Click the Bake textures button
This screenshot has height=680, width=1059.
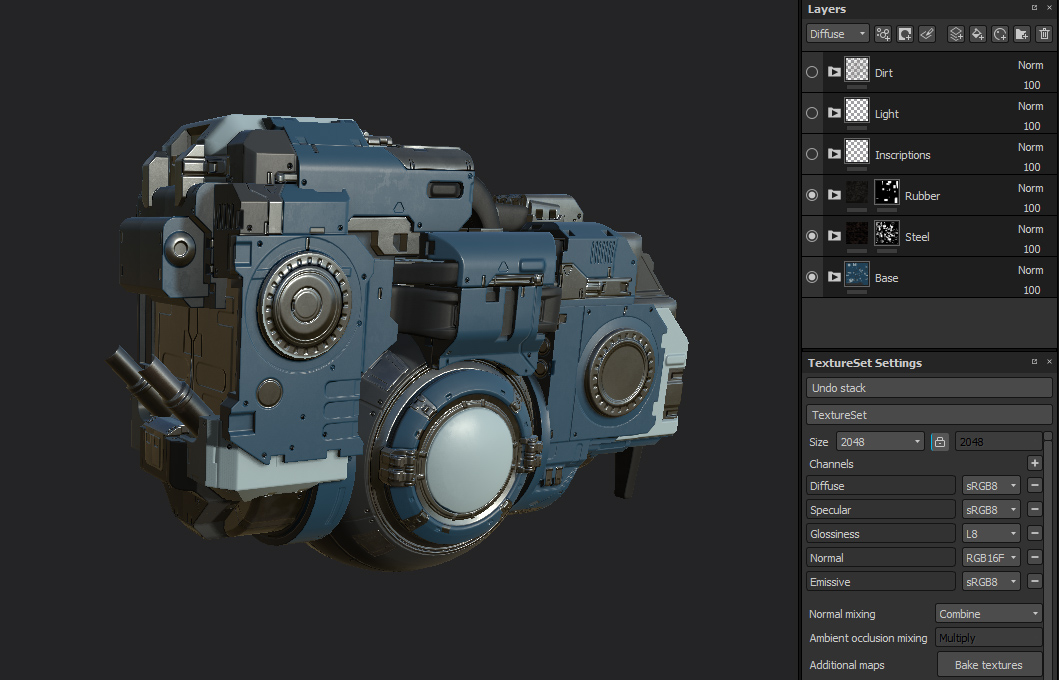[x=988, y=665]
